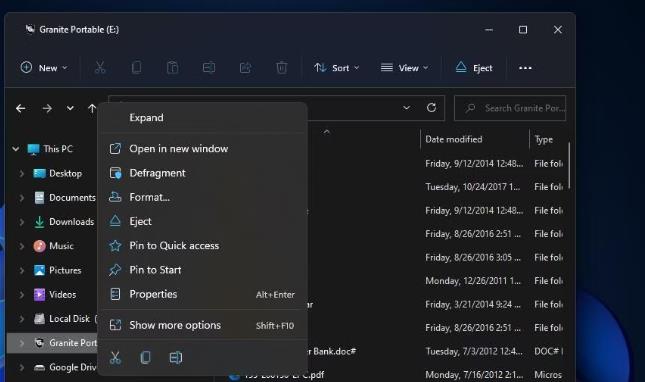The image size is (645, 382).
Task: Select Granite Portable drive in sidebar
Action: click(x=52, y=343)
